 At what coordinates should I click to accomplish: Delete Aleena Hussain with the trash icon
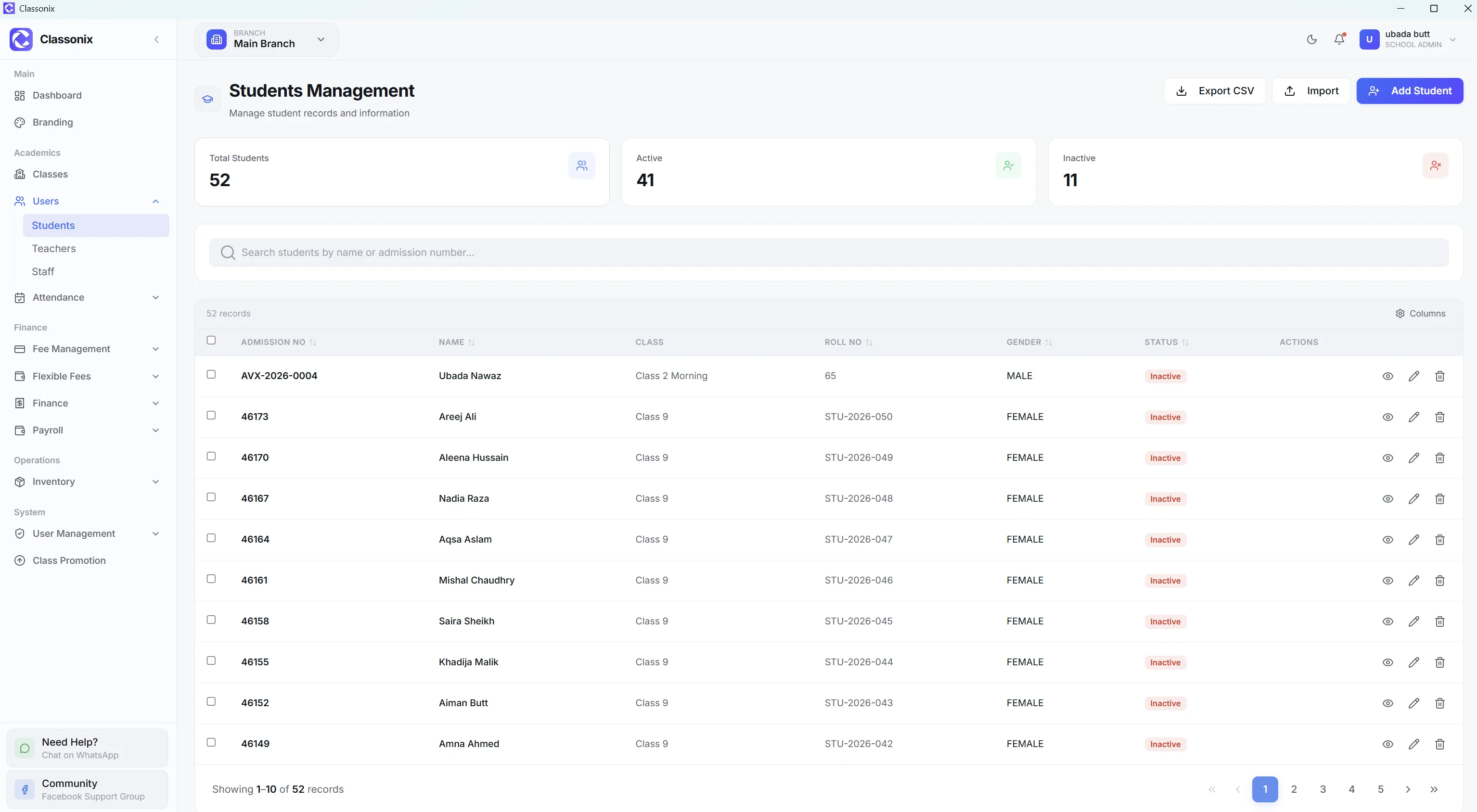[x=1440, y=458]
